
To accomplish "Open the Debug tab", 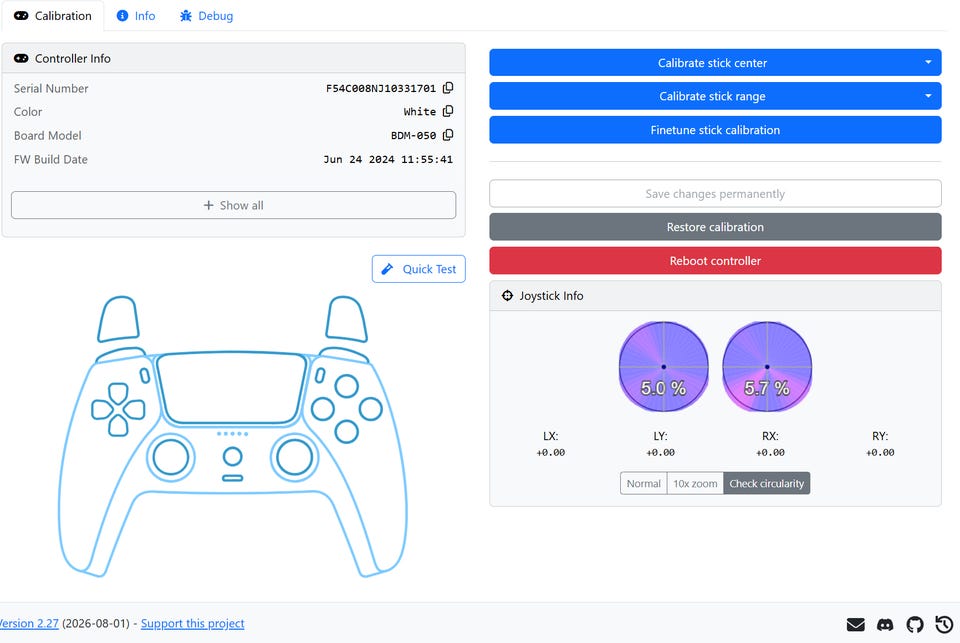I will click(x=206, y=16).
